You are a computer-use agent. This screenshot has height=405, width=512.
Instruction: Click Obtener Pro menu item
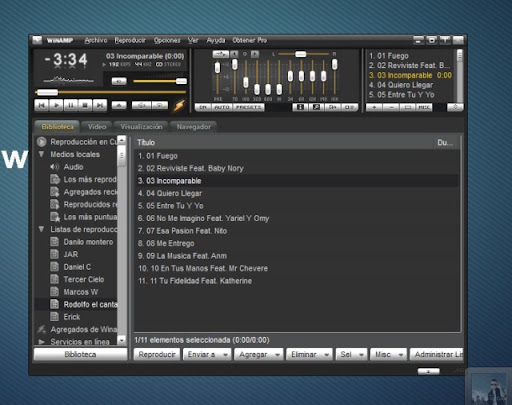pyautogui.click(x=250, y=40)
